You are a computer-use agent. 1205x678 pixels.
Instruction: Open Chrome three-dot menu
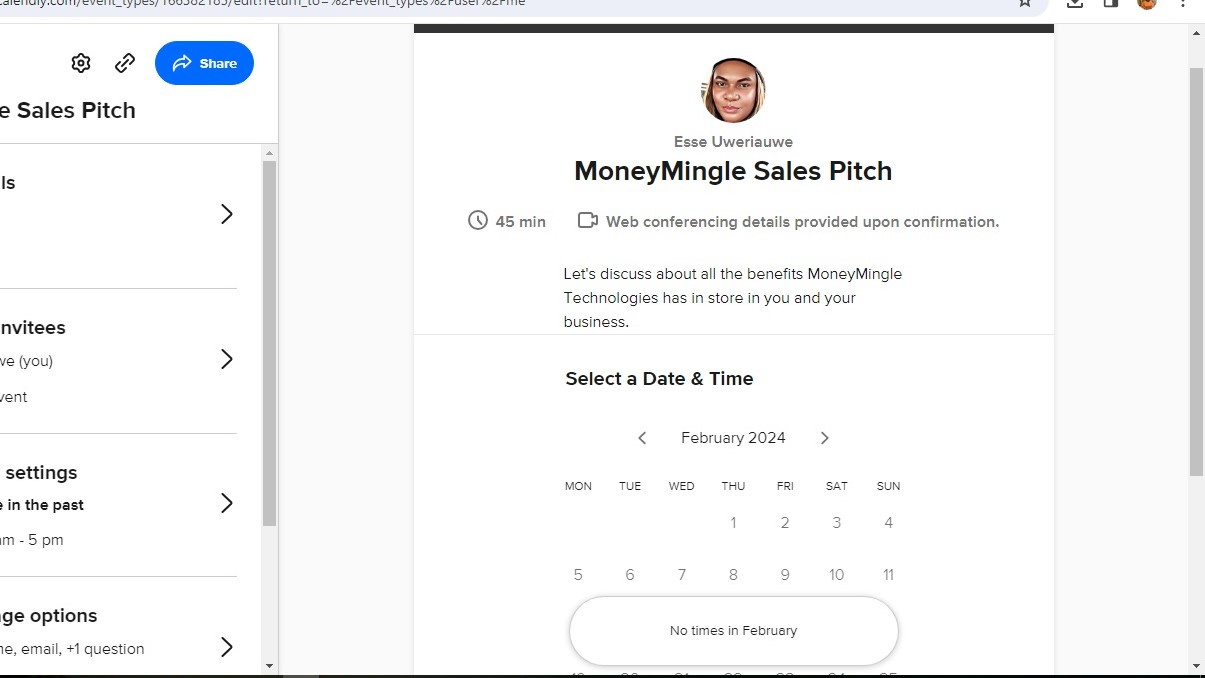point(1183,4)
